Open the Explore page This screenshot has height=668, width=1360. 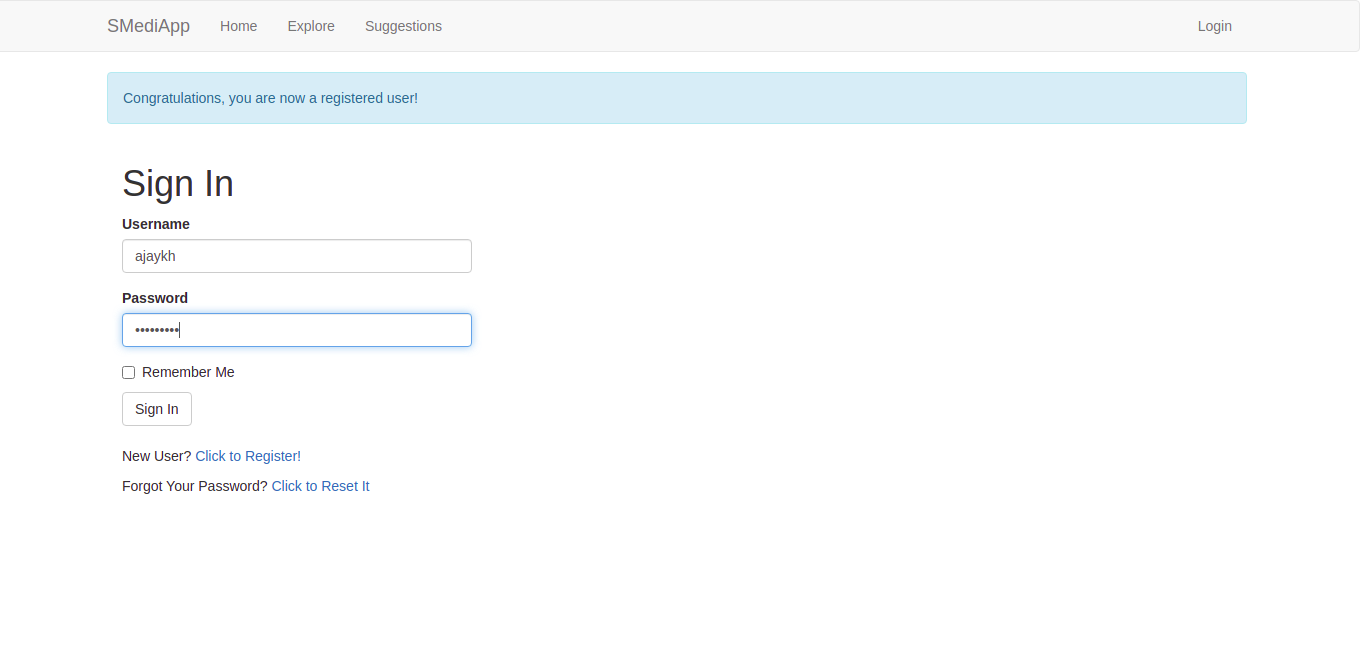click(x=310, y=26)
